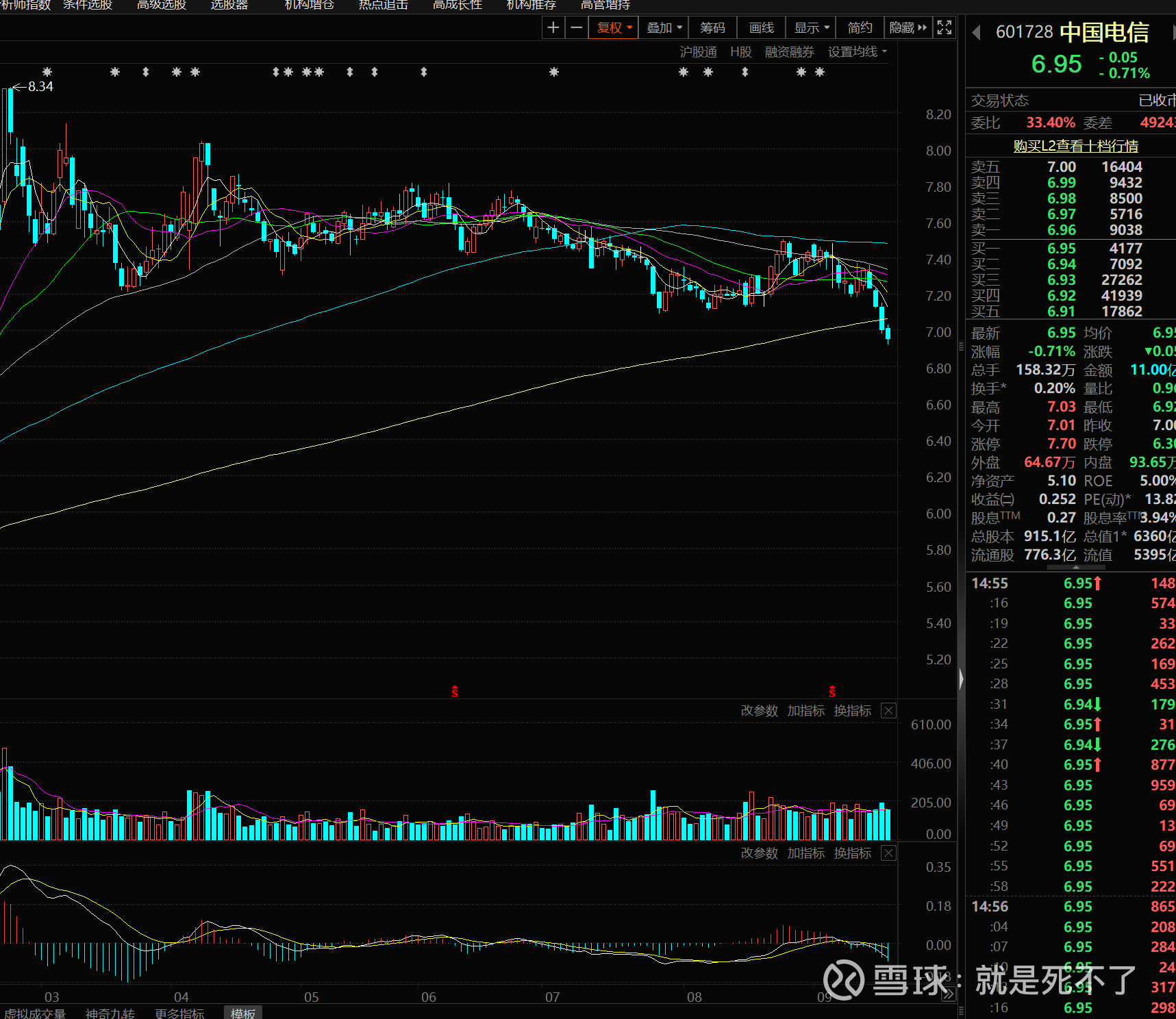Select the 卖五 ask row at 7.00
The width and height of the screenshot is (1176, 1019).
click(x=1071, y=167)
